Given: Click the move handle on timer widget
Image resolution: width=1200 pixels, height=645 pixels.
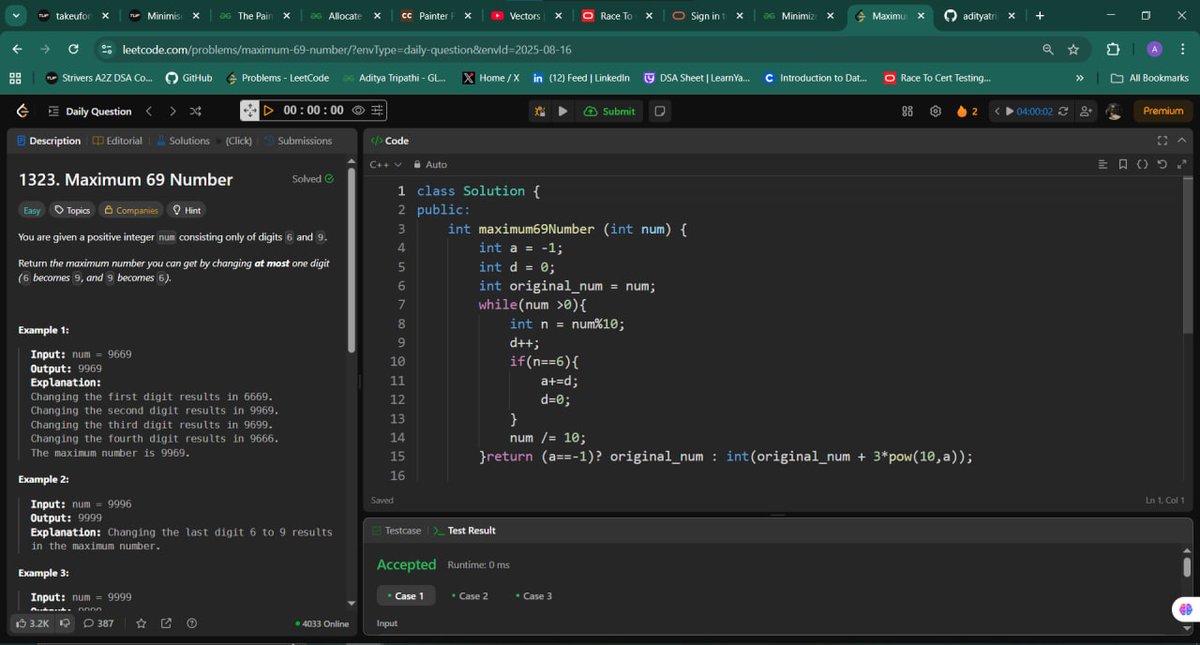Looking at the screenshot, I should [x=250, y=110].
